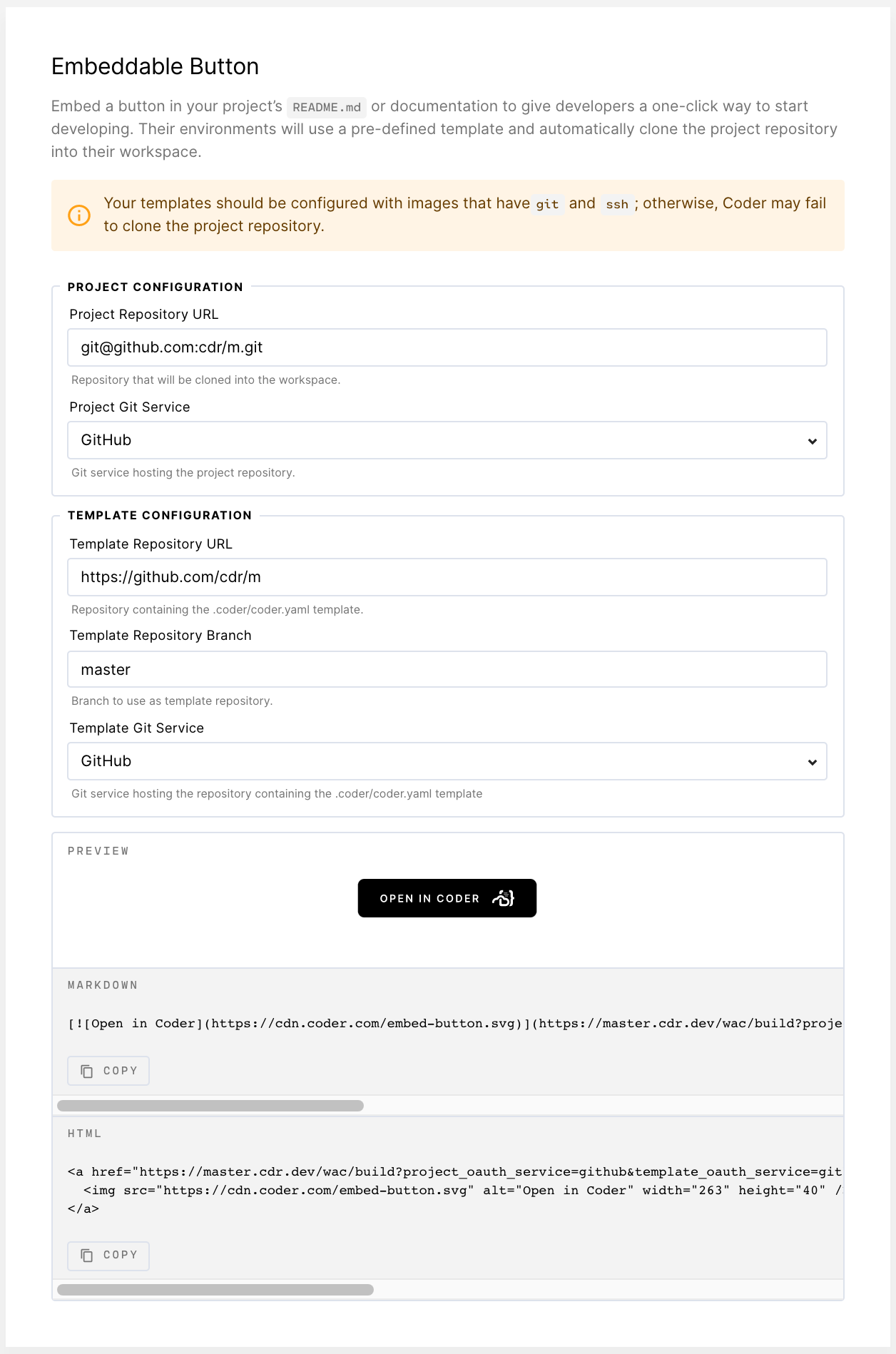Expand the GitHub service options under Template Configuration
The height and width of the screenshot is (1354, 896).
tap(447, 761)
